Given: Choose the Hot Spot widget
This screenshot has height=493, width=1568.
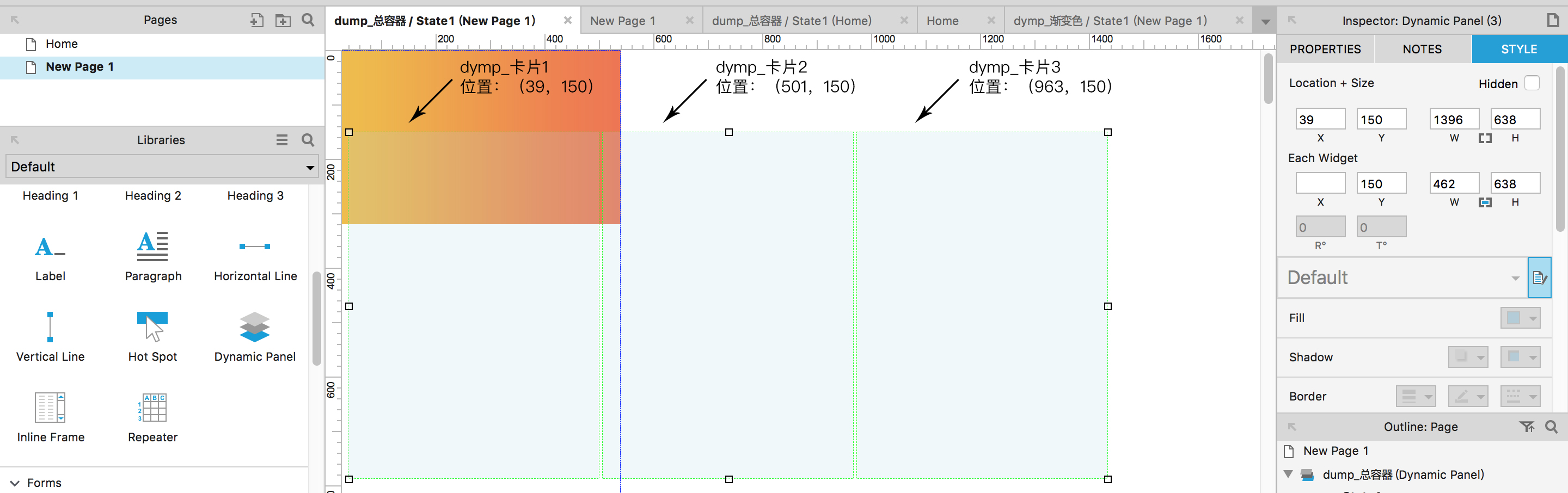Looking at the screenshot, I should [152, 337].
